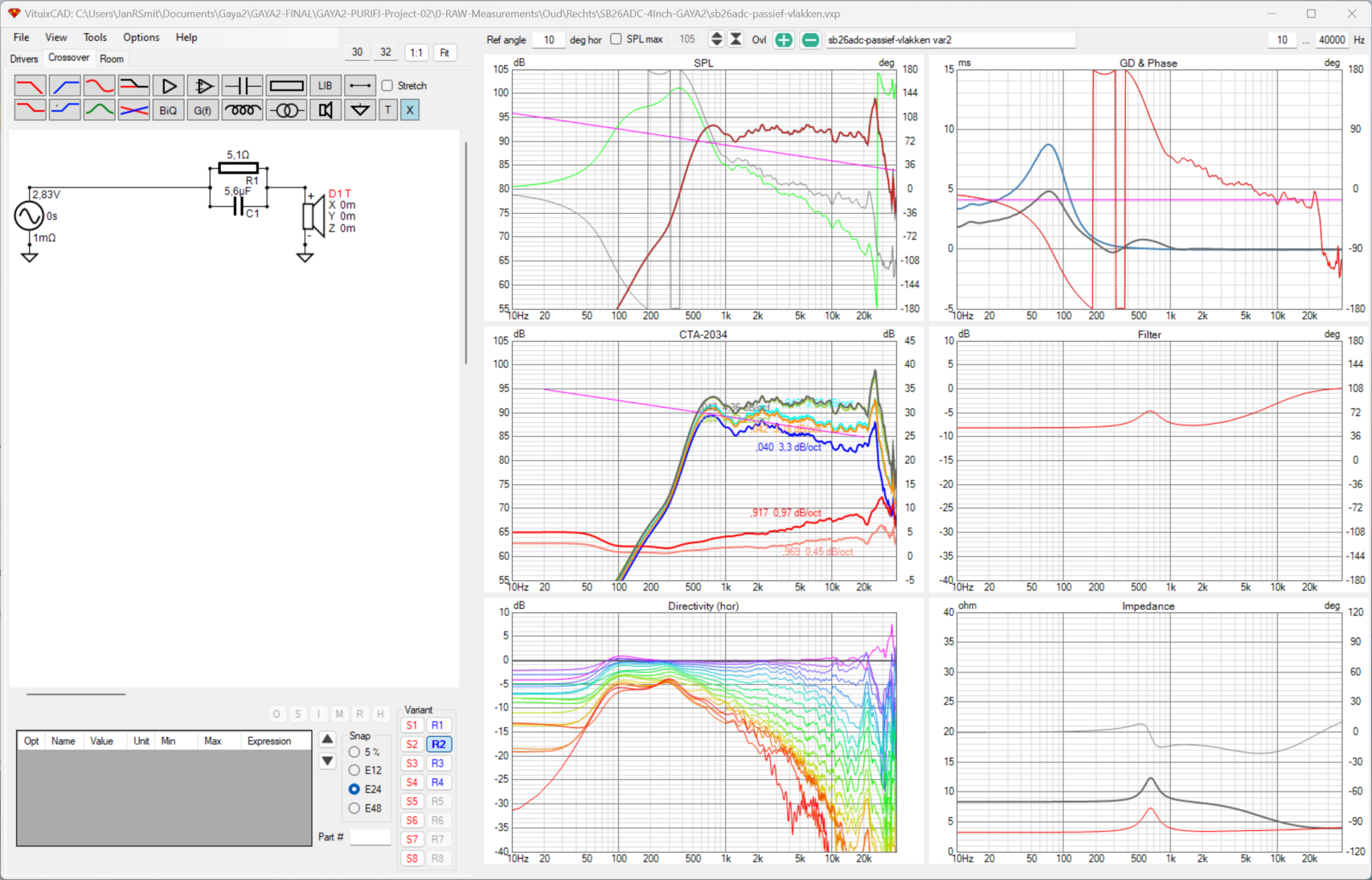Viewport: 1372px width, 880px height.
Task: Click the schematic horizontal scrollbar
Action: tap(76, 694)
